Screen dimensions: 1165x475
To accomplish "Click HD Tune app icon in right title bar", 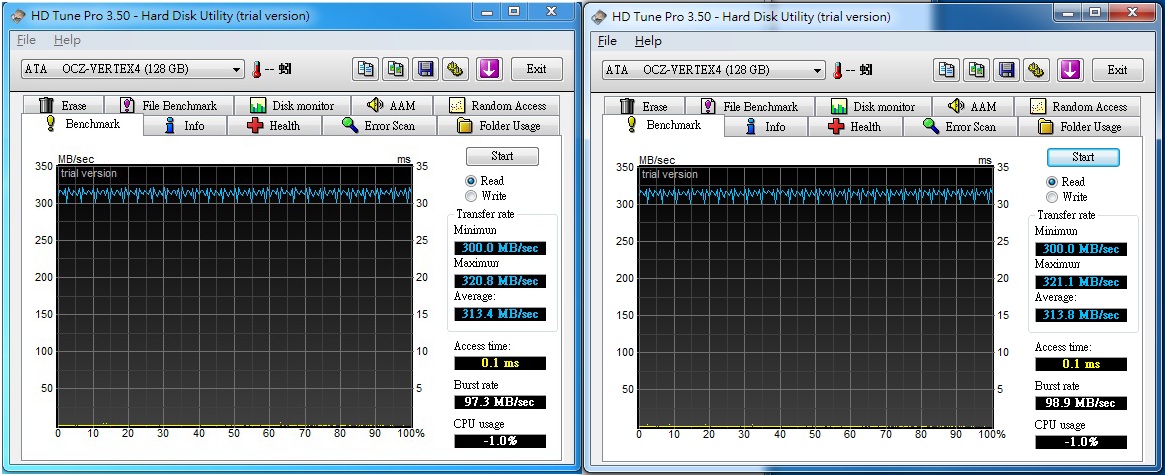I will point(599,16).
